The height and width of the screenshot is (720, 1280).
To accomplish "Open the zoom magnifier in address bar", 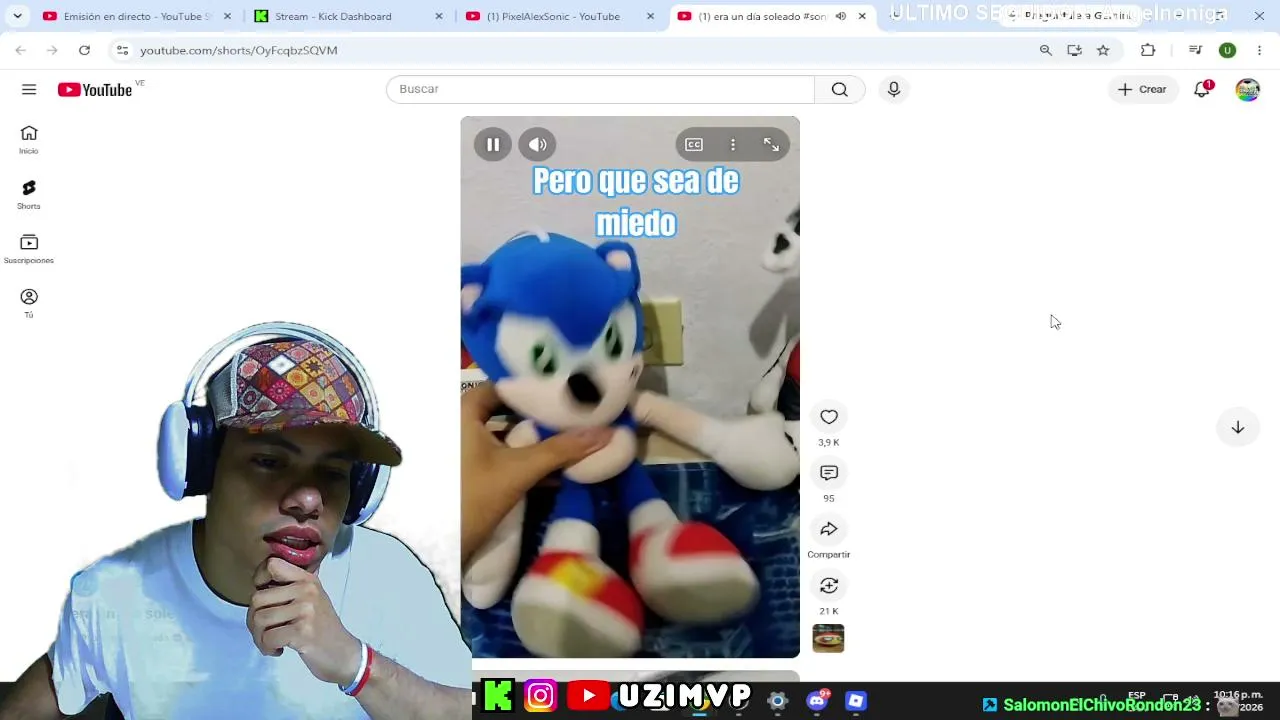I will (x=1046, y=50).
